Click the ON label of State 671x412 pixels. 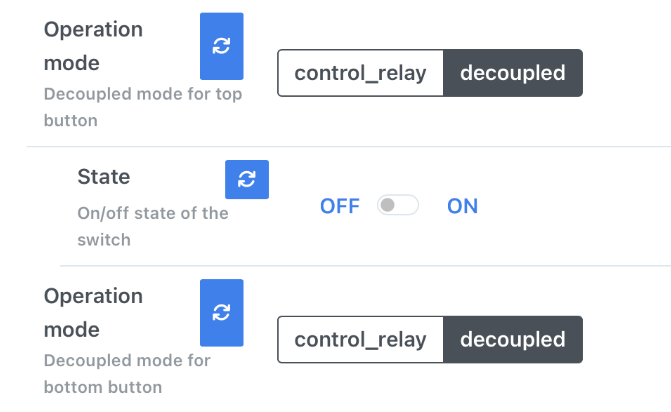tap(463, 206)
